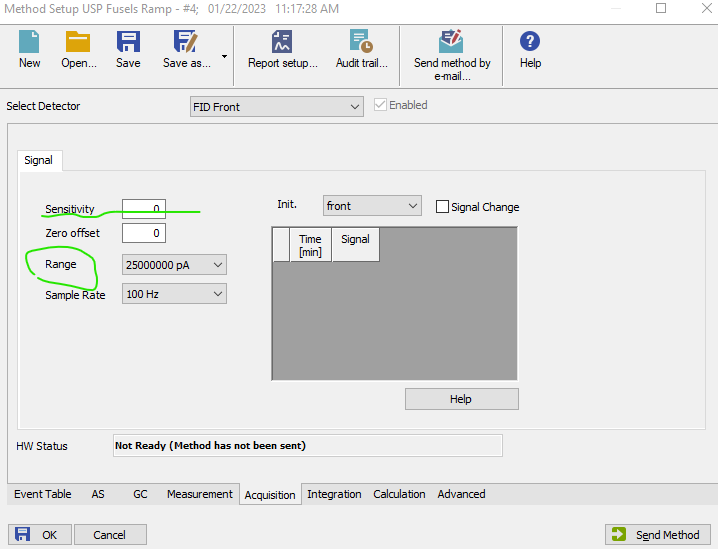Switch to the Advanced tab

(x=462, y=494)
